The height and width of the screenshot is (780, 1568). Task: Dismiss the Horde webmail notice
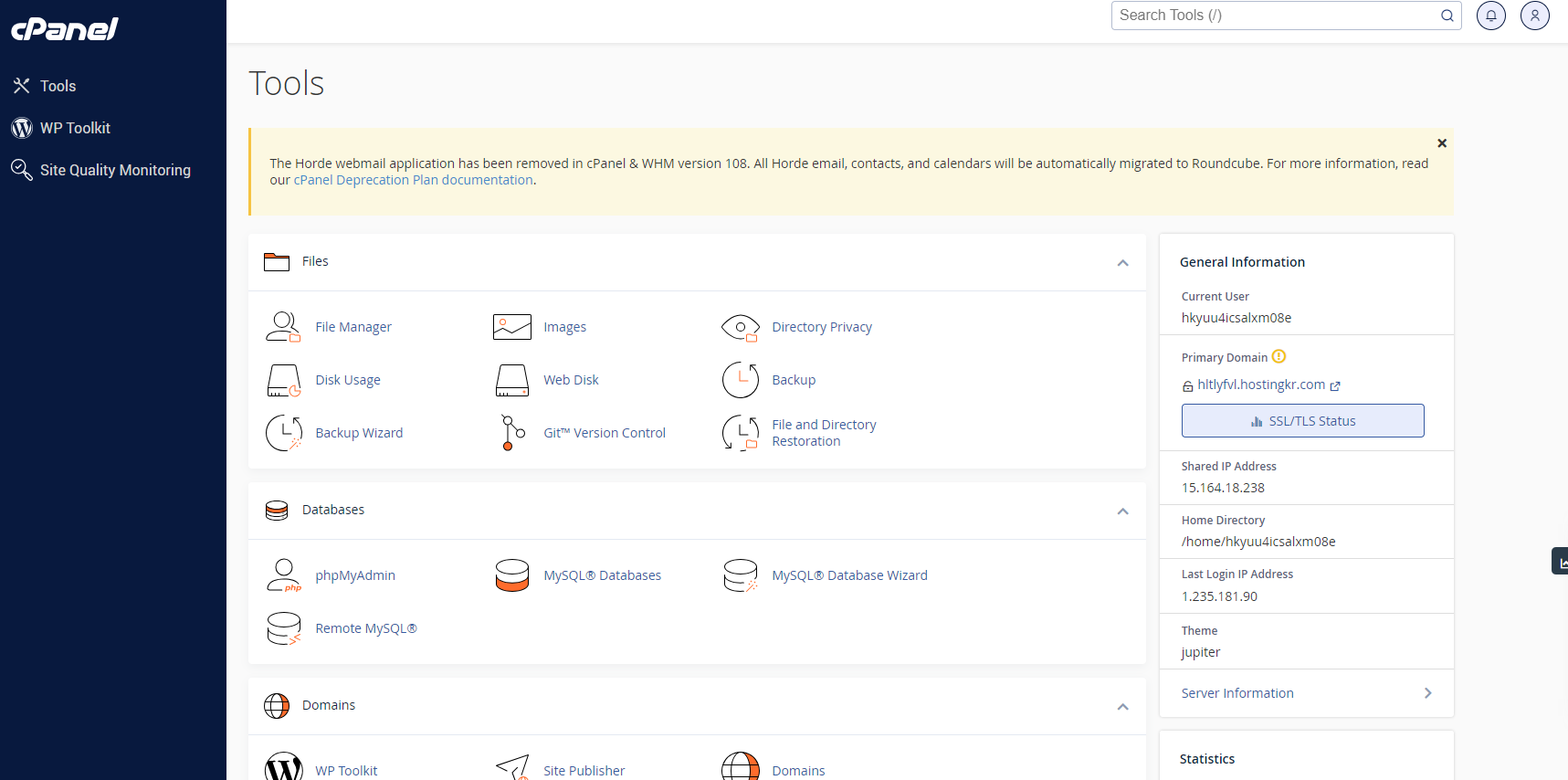point(1442,143)
